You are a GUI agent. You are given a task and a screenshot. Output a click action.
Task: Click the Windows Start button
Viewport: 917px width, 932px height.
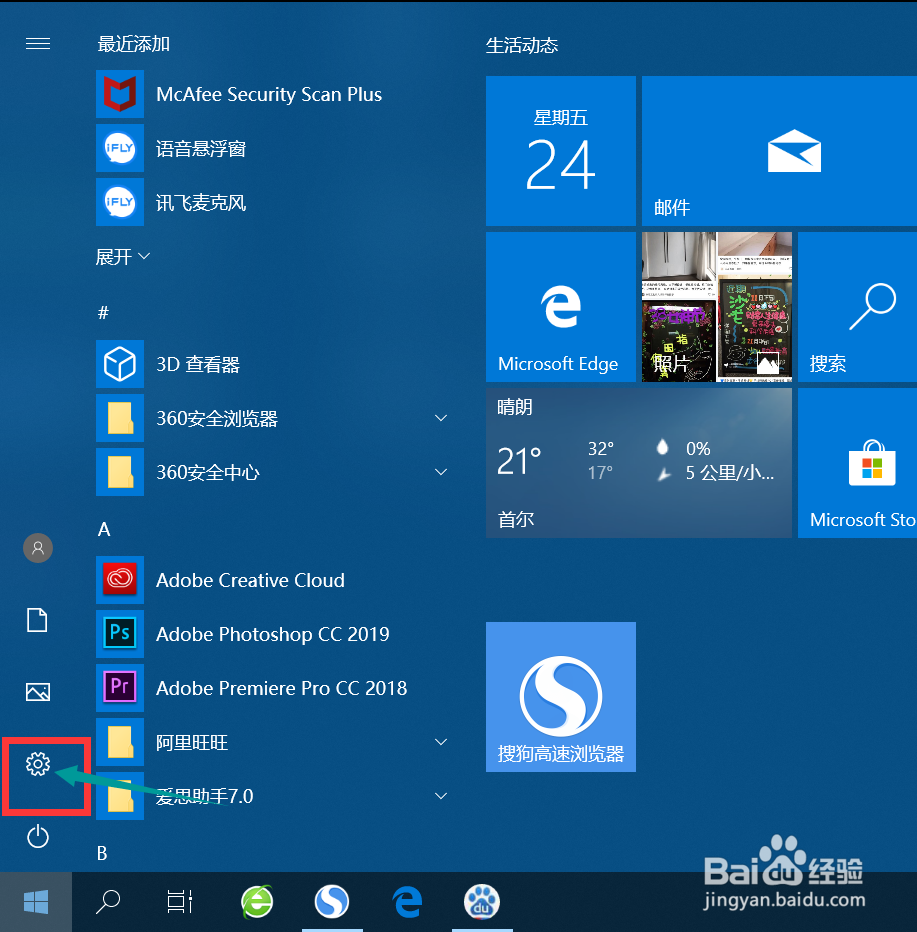(x=36, y=902)
